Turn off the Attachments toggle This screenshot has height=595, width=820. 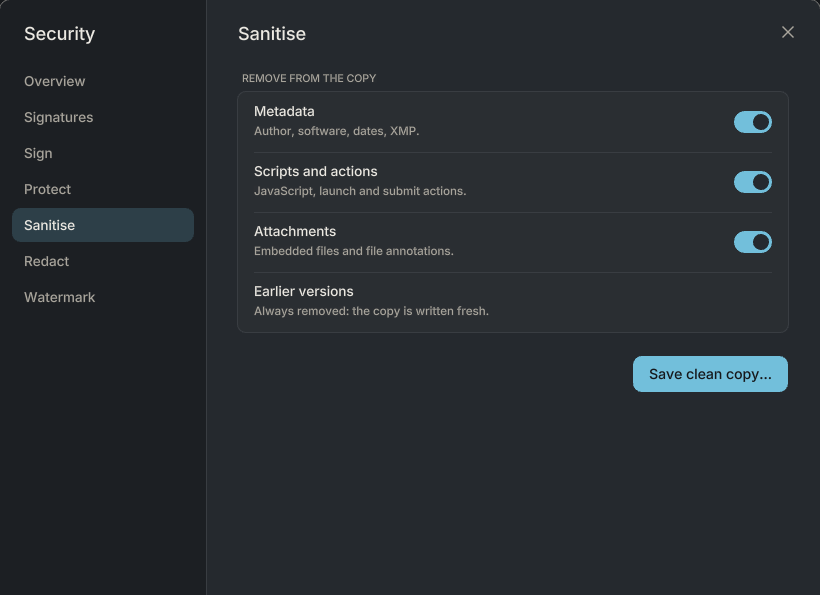pyautogui.click(x=753, y=242)
